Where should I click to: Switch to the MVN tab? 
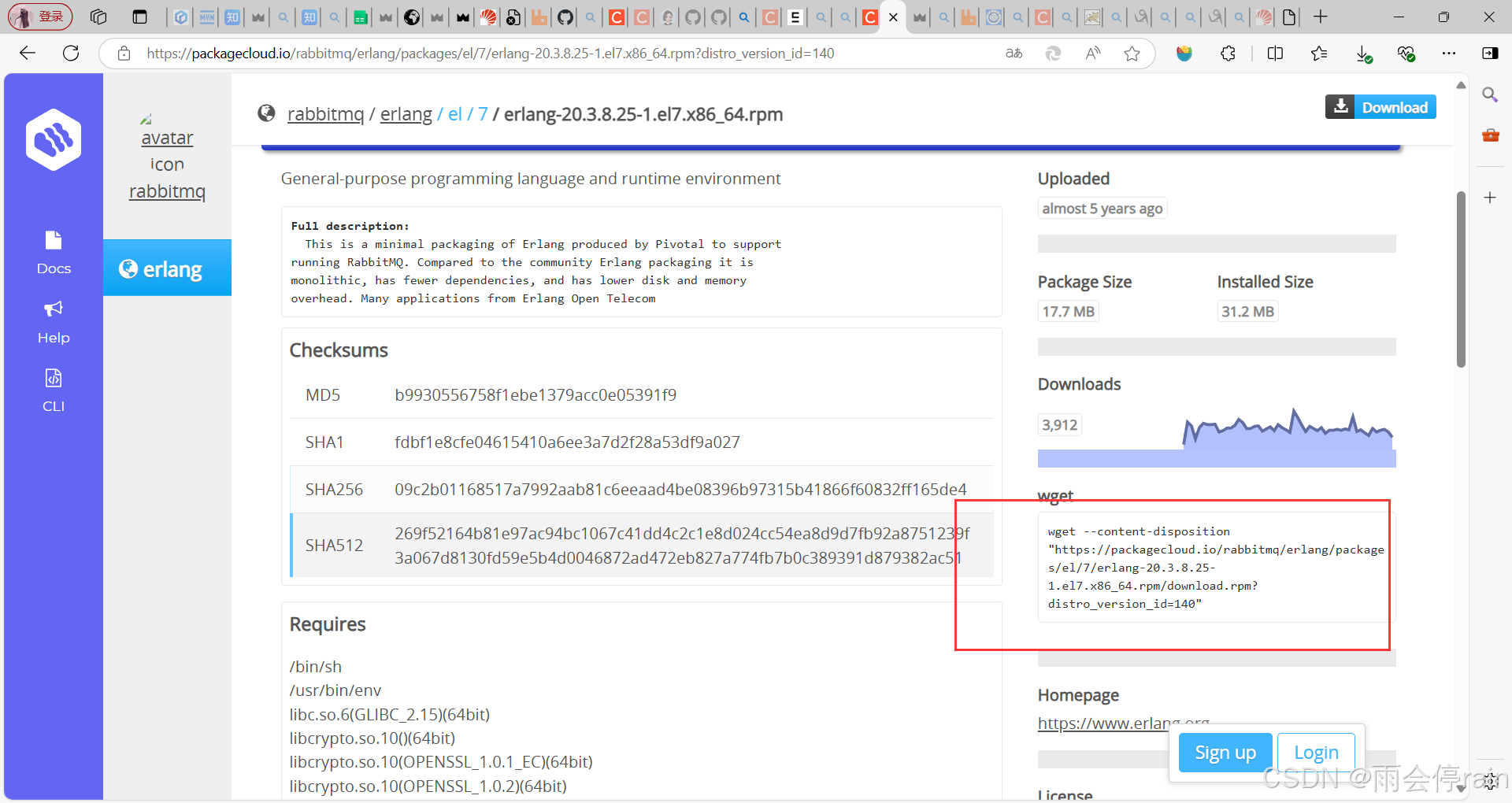coord(207,17)
